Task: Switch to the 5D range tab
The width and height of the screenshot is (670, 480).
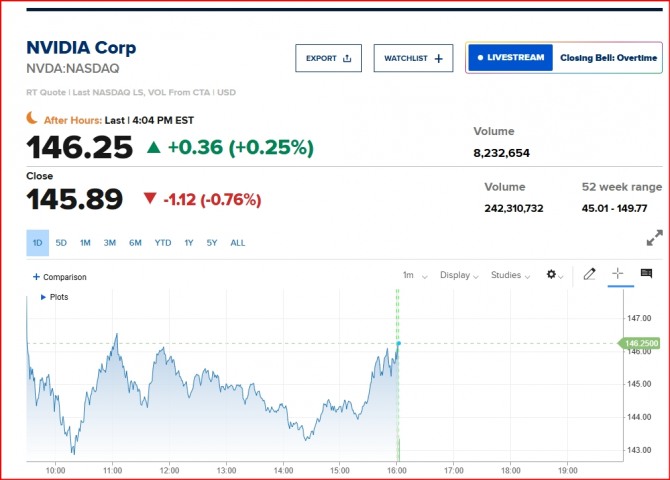Action: tap(61, 243)
